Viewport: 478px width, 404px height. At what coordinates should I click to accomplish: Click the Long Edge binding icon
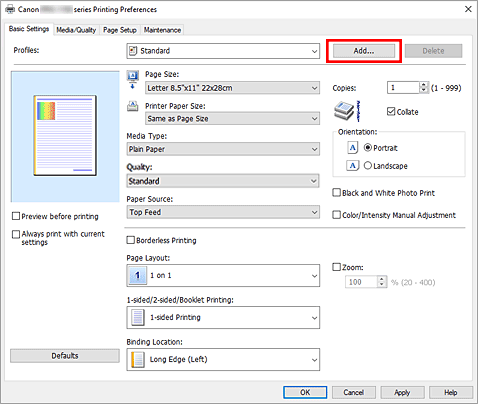point(137,359)
